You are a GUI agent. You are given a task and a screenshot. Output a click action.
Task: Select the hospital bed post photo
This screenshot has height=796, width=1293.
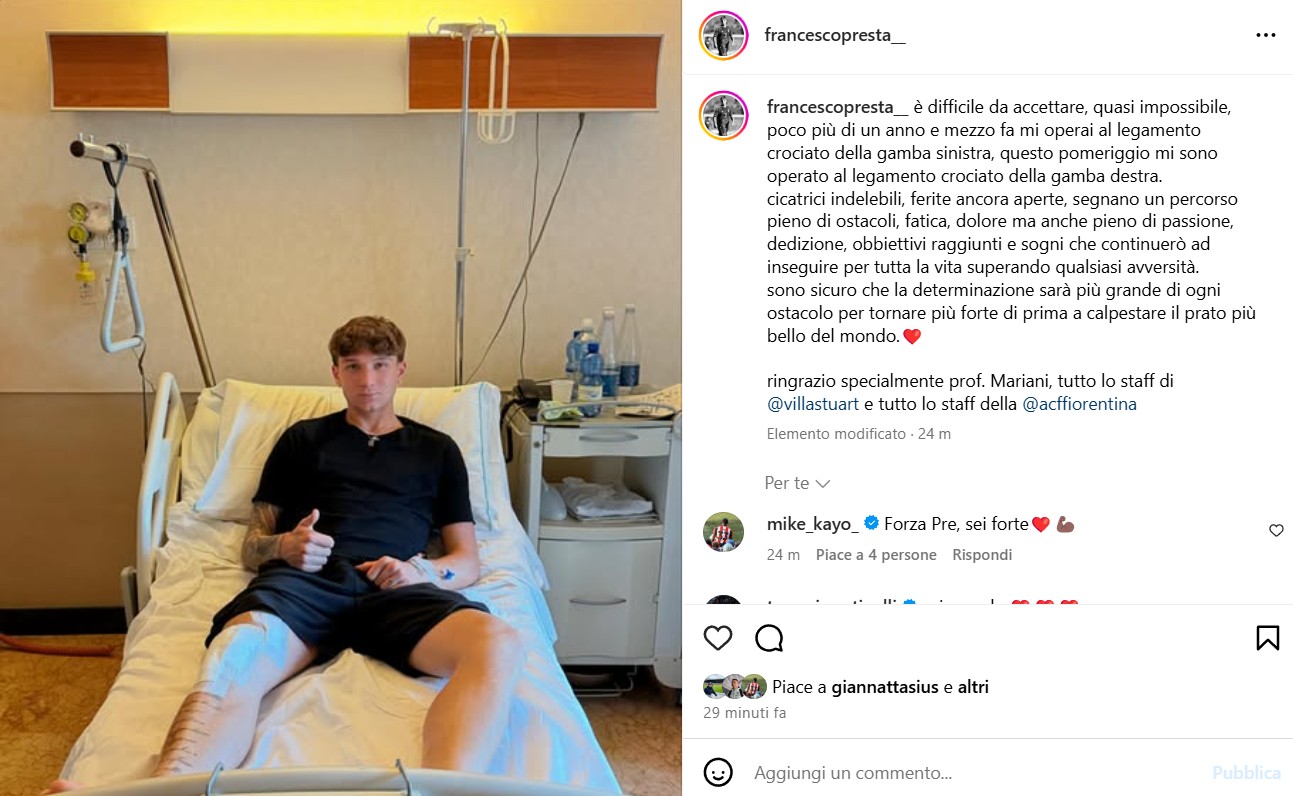point(341,398)
